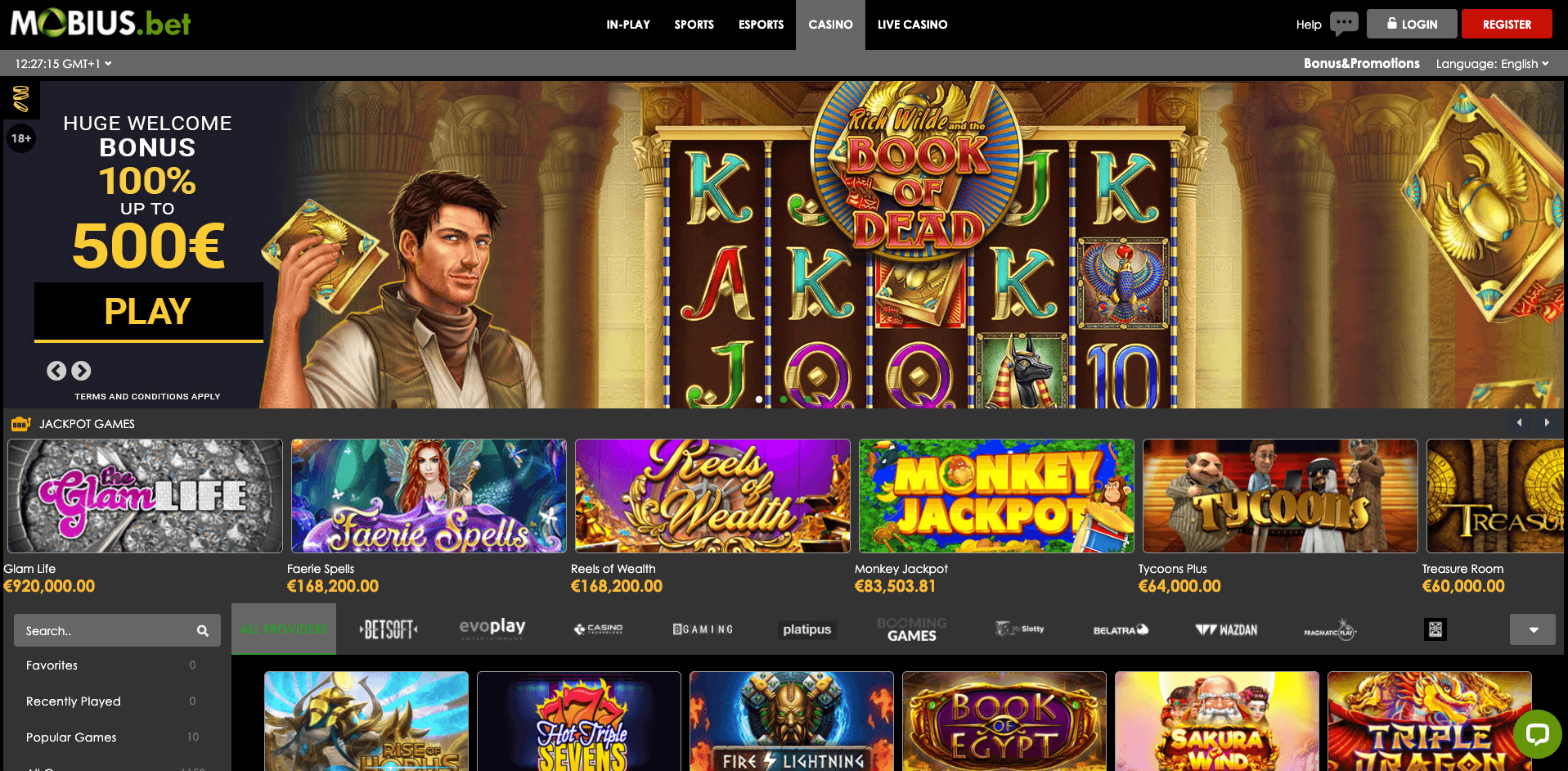Show next banner slide arrow
The image size is (1568, 771).
pos(81,371)
